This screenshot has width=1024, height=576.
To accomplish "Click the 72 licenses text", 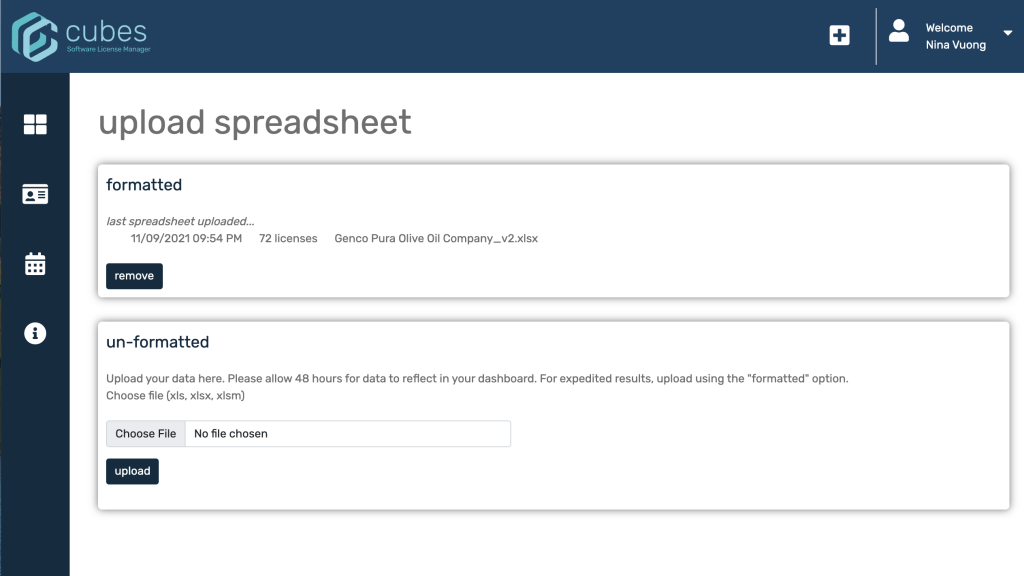I will (288, 238).
